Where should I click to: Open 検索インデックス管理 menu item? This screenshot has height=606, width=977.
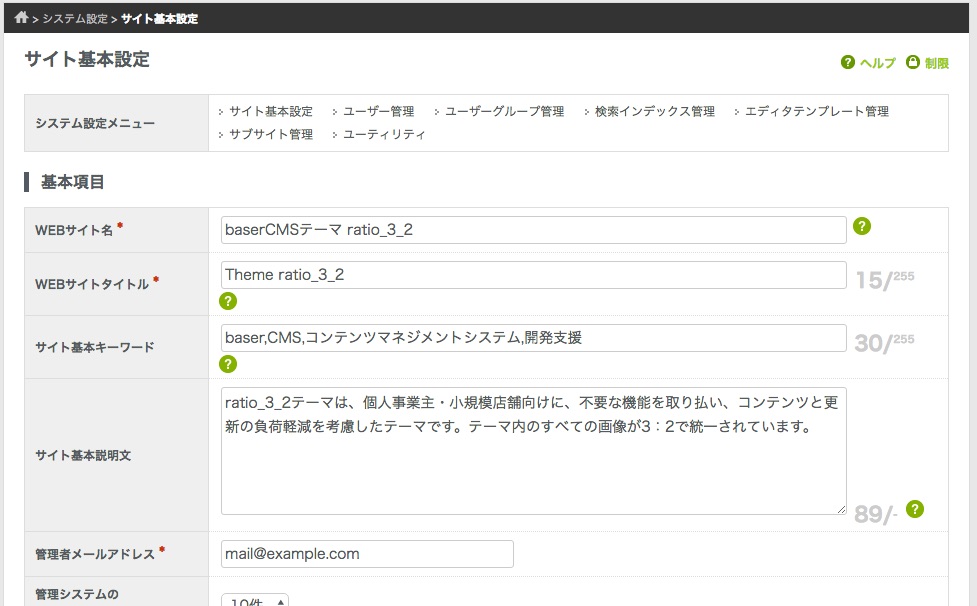point(654,111)
